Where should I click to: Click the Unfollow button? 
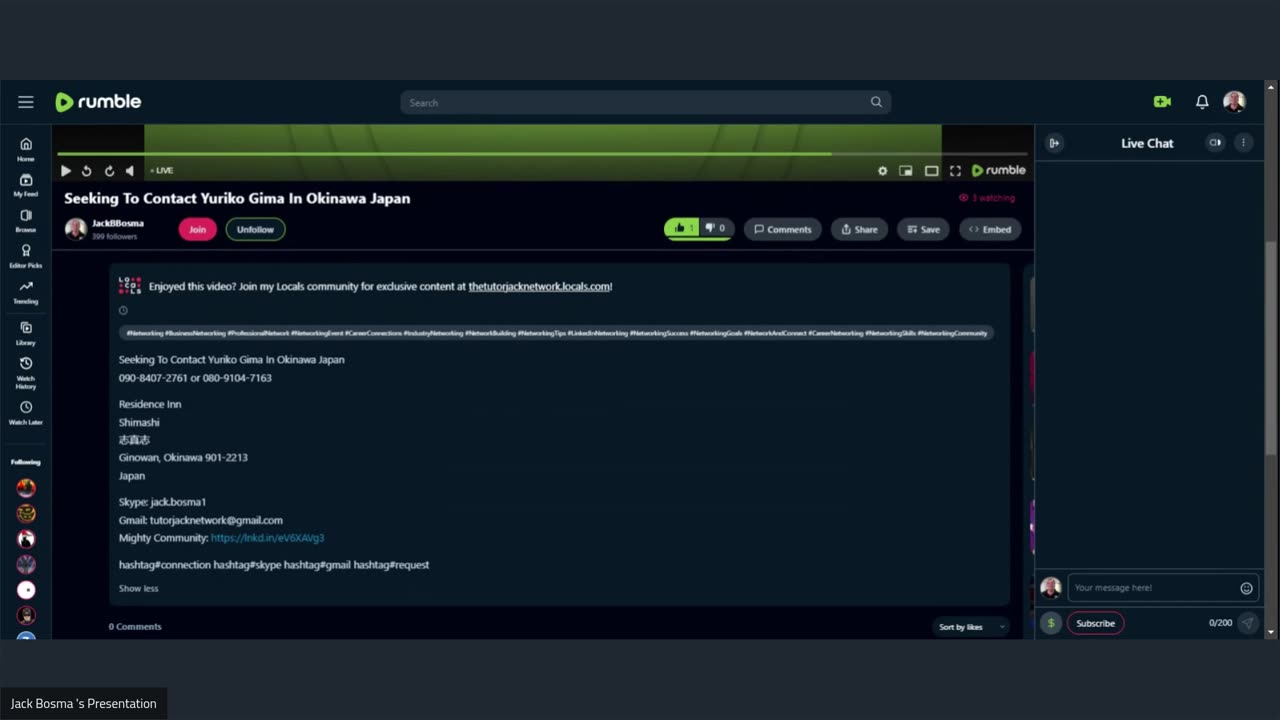coord(255,229)
